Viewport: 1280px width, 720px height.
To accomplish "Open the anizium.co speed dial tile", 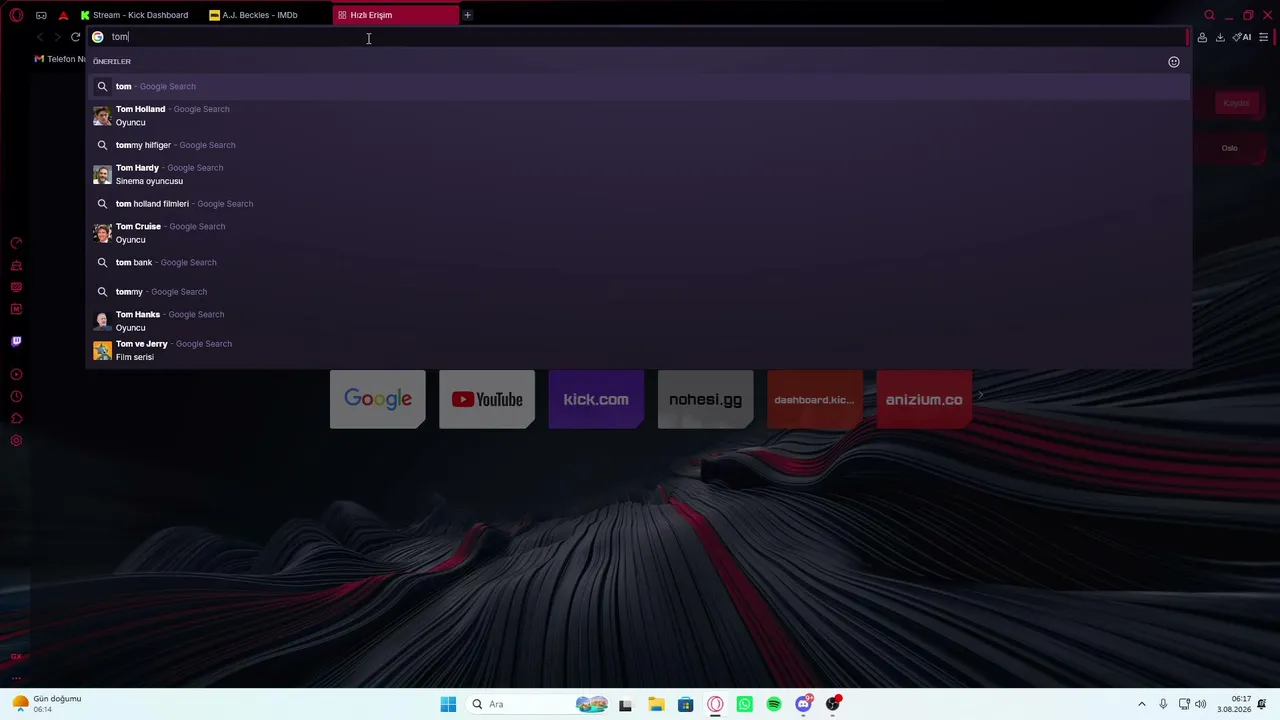I will (x=924, y=399).
